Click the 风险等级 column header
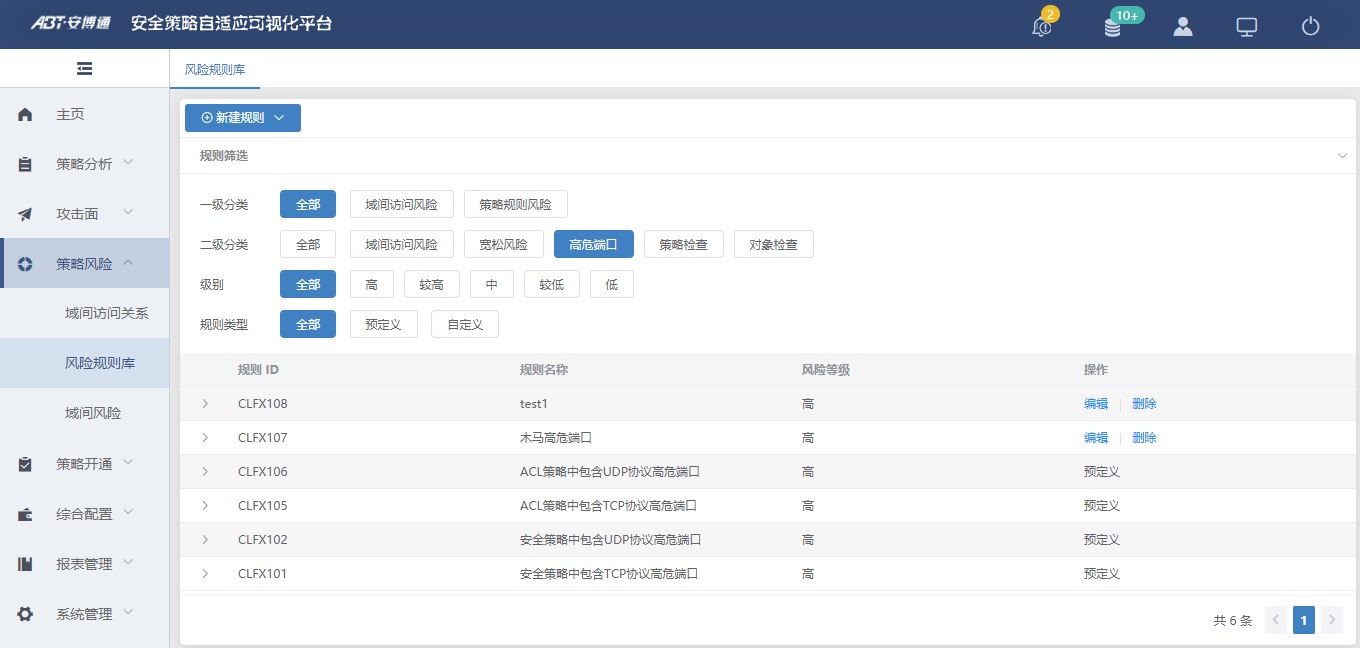This screenshot has height=648, width=1360. (x=826, y=370)
